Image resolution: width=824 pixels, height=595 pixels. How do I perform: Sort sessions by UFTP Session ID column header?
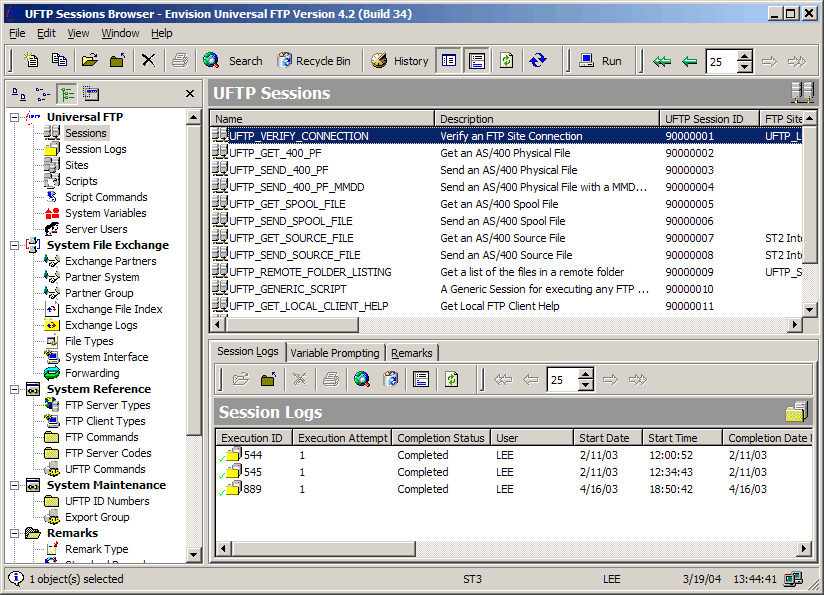[709, 119]
